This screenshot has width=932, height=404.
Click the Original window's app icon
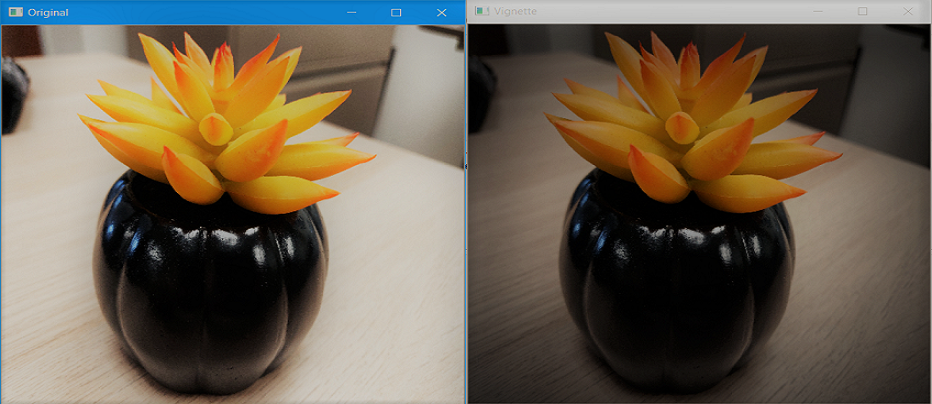16,12
